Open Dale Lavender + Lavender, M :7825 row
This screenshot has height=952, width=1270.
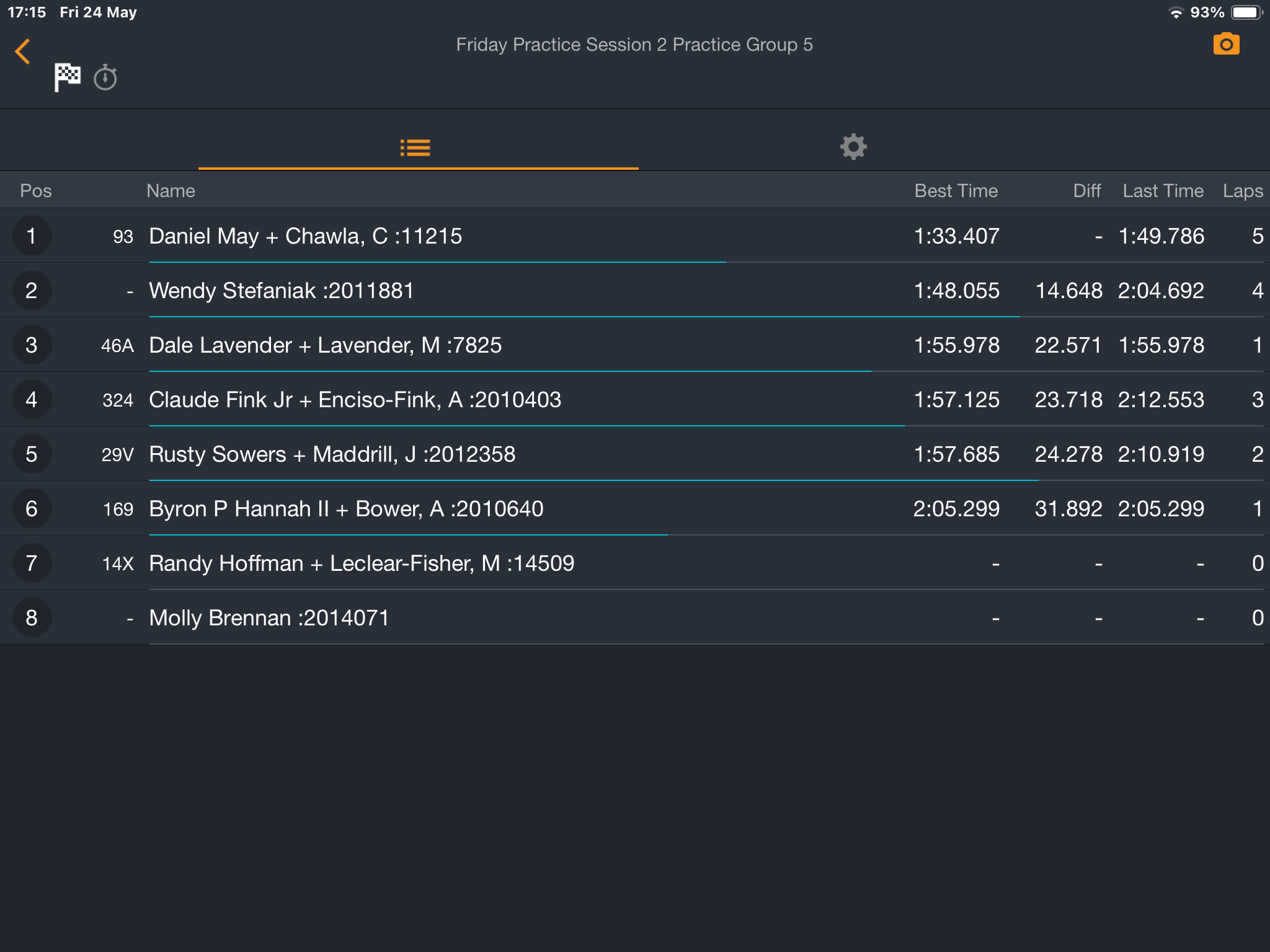(x=635, y=345)
